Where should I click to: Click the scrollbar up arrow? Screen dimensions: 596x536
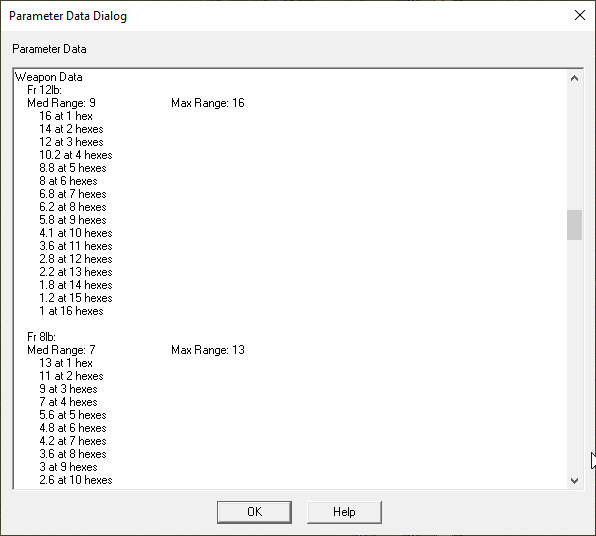click(x=574, y=78)
